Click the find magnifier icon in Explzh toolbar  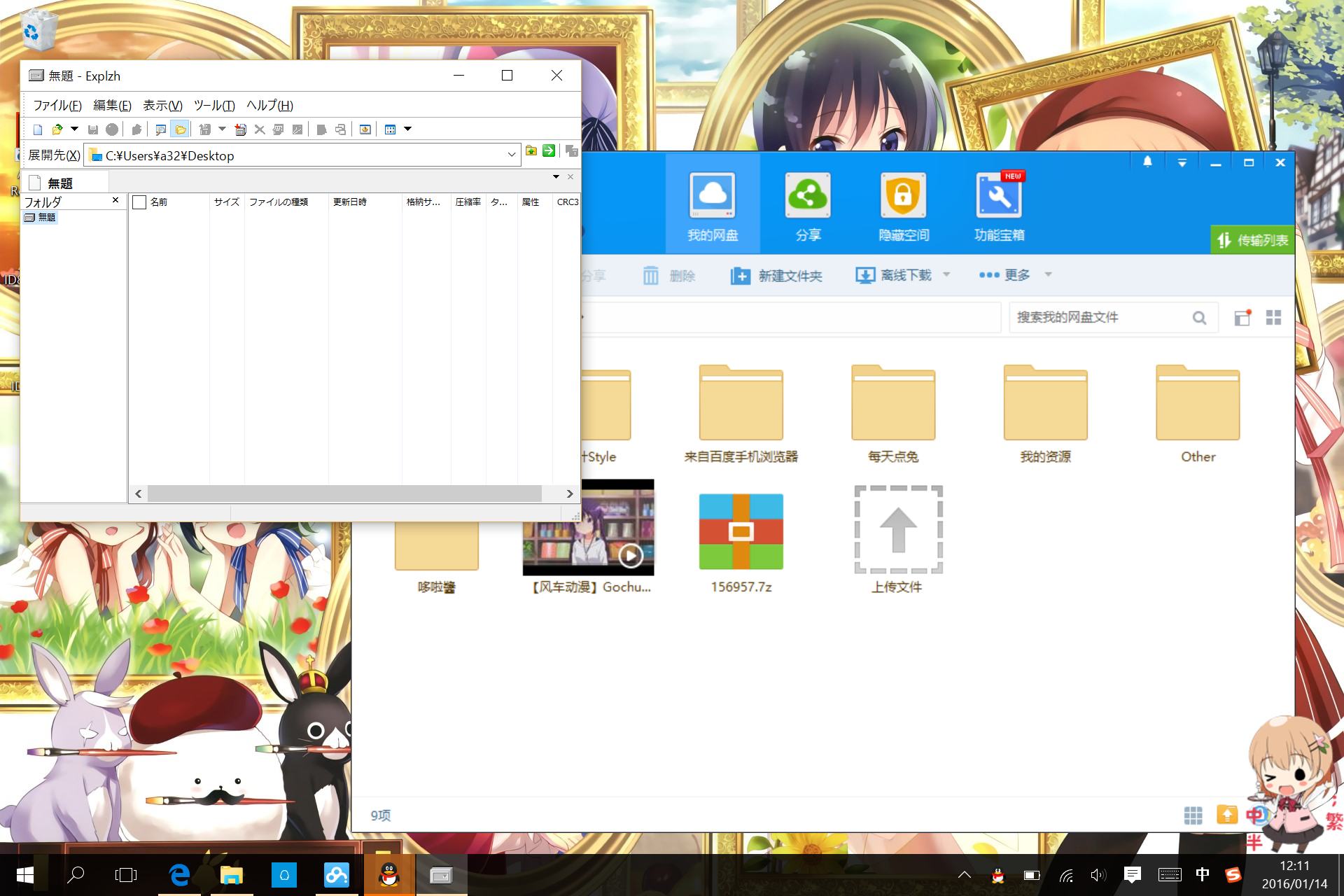[160, 129]
